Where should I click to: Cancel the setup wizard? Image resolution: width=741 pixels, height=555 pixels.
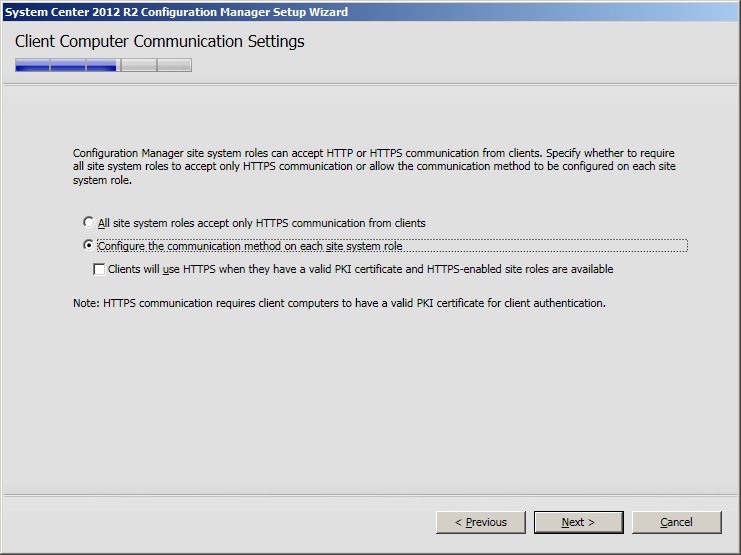pyautogui.click(x=676, y=522)
